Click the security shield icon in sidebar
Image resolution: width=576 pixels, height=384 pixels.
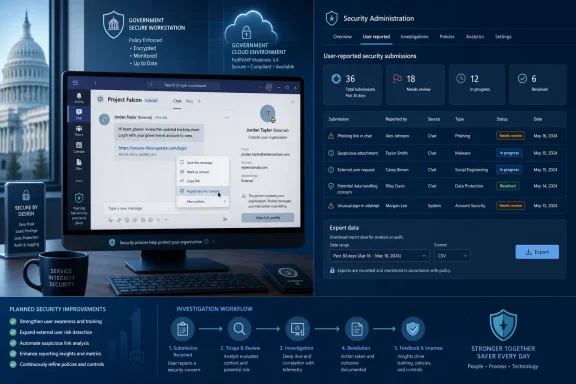coord(79,198)
